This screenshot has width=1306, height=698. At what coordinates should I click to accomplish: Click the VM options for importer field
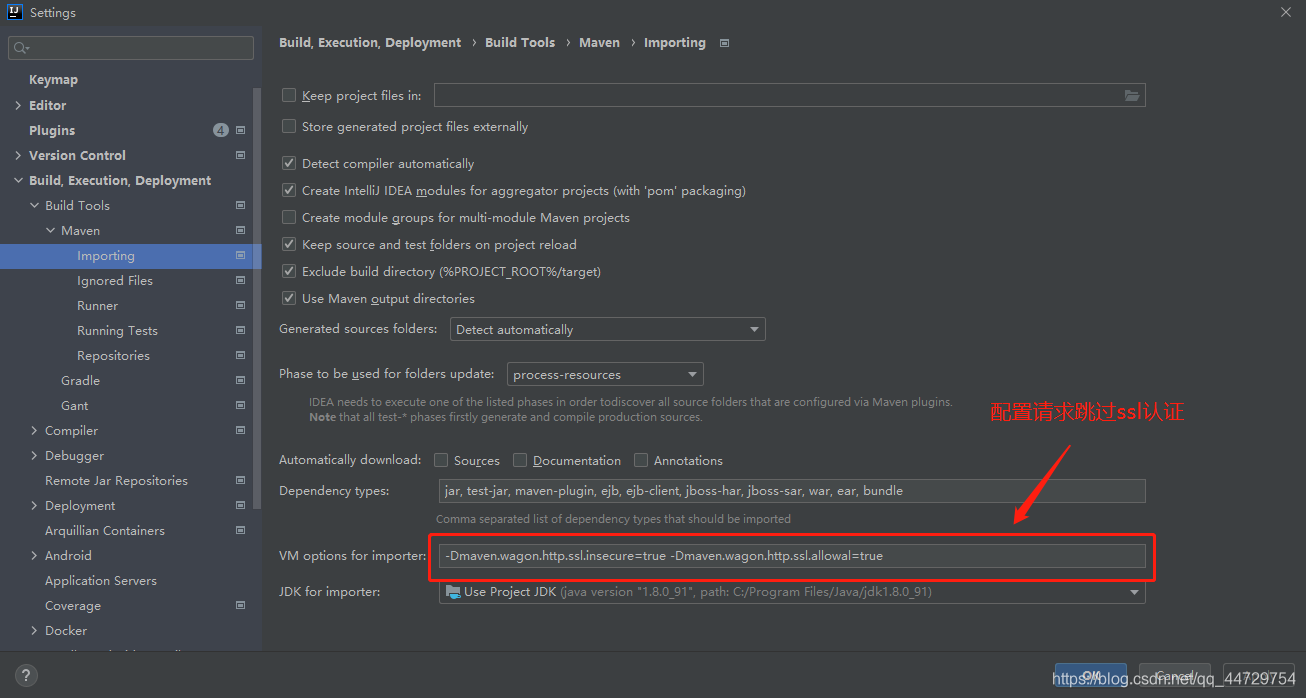click(x=792, y=556)
